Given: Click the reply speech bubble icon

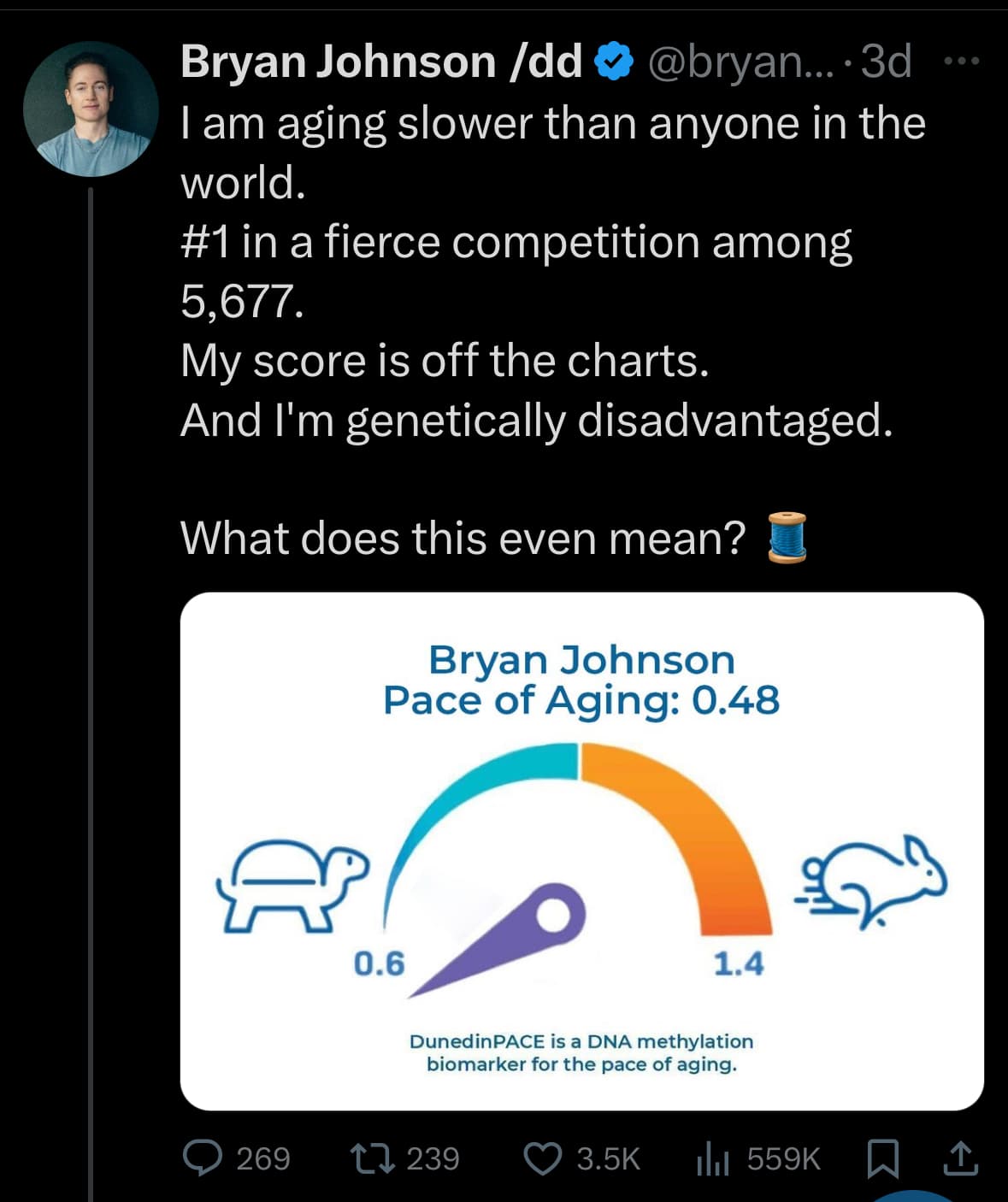Looking at the screenshot, I should click(202, 1158).
